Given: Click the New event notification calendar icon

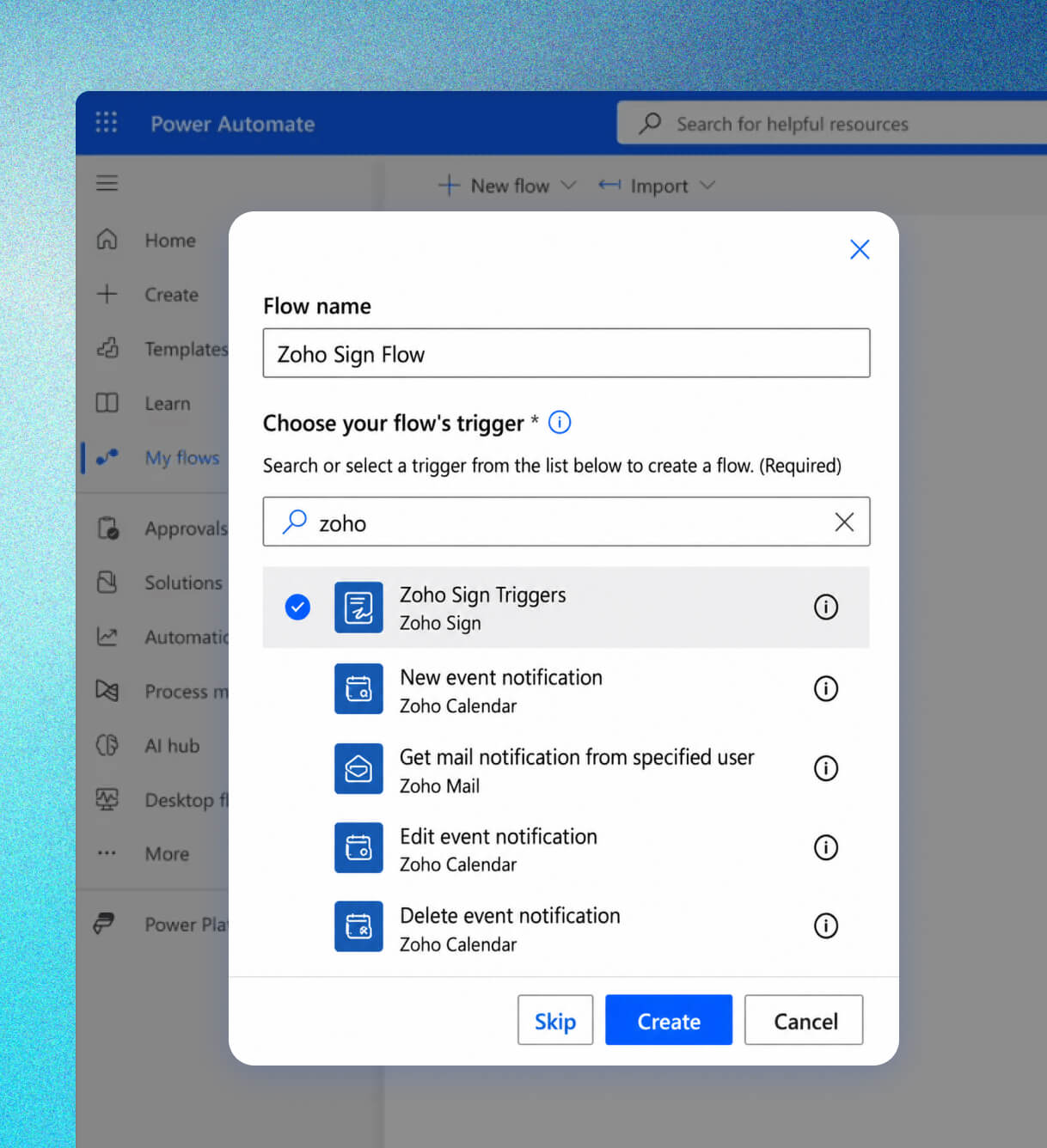Looking at the screenshot, I should pos(358,688).
